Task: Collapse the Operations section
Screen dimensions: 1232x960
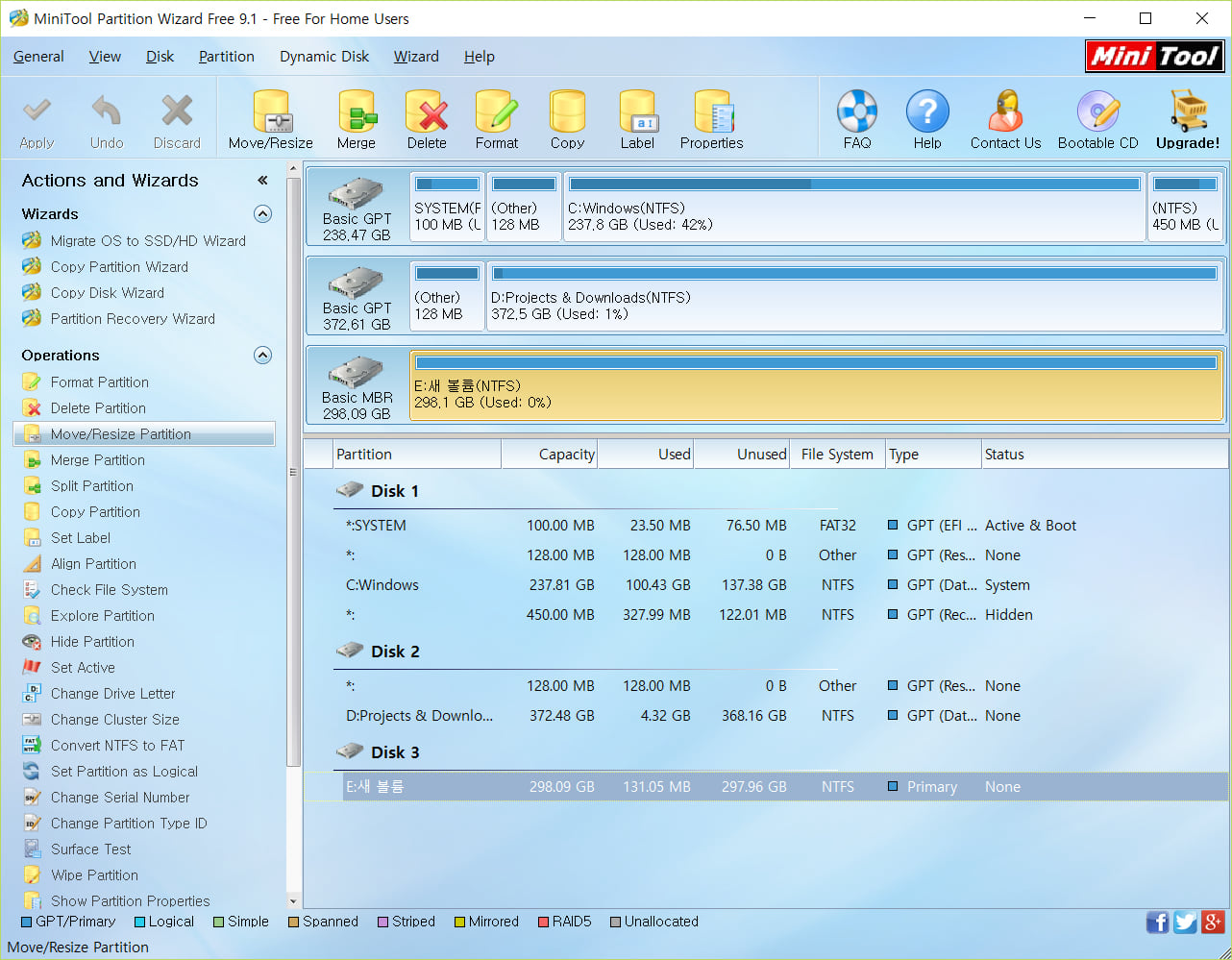Action: [x=262, y=356]
